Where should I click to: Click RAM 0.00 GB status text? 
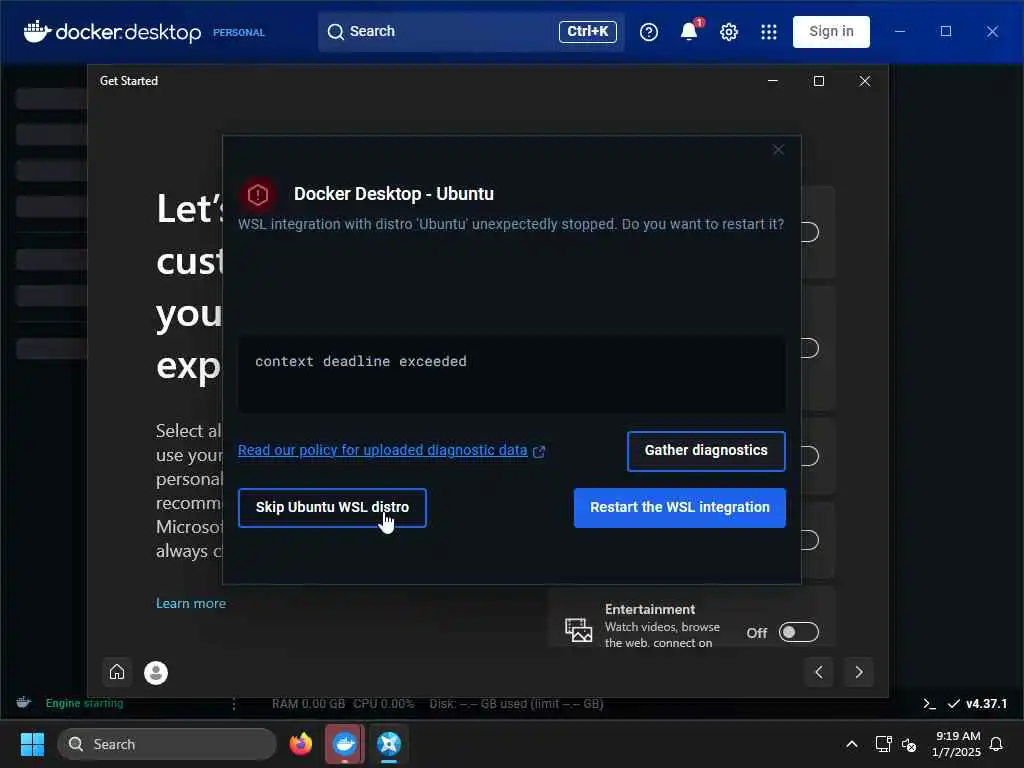308,704
